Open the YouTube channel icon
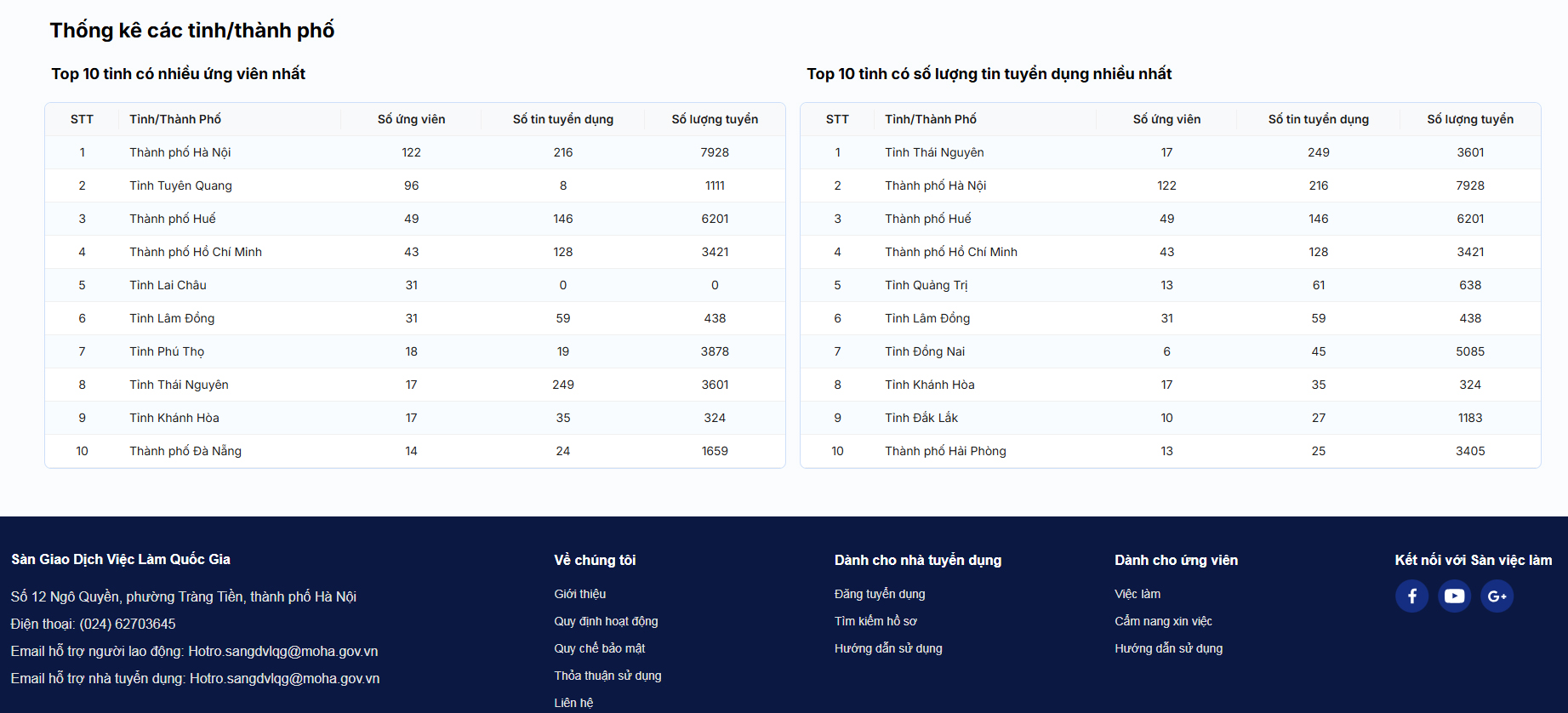1568x713 pixels. (x=1454, y=596)
